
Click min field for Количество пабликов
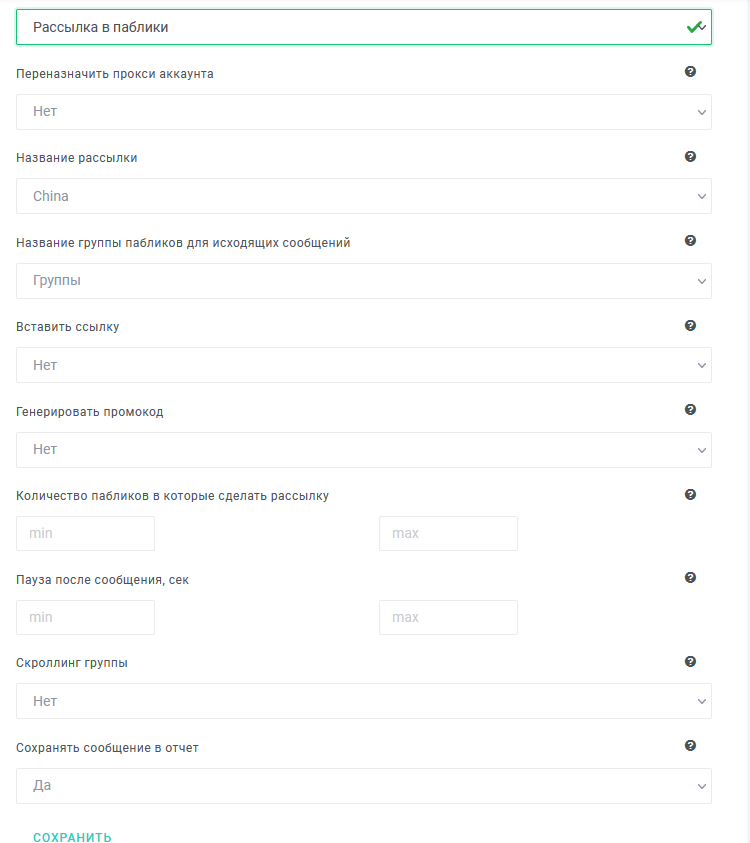pos(85,533)
